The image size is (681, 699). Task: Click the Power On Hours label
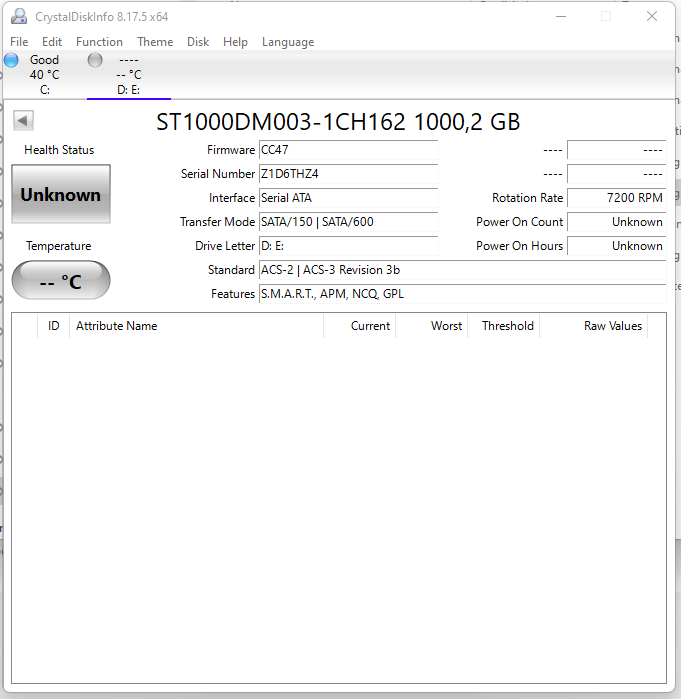click(x=520, y=246)
